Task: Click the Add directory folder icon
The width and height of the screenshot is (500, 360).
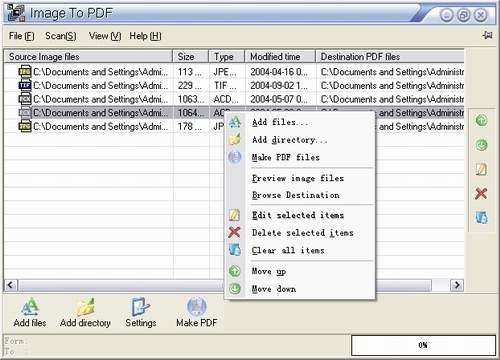Action: coord(85,306)
